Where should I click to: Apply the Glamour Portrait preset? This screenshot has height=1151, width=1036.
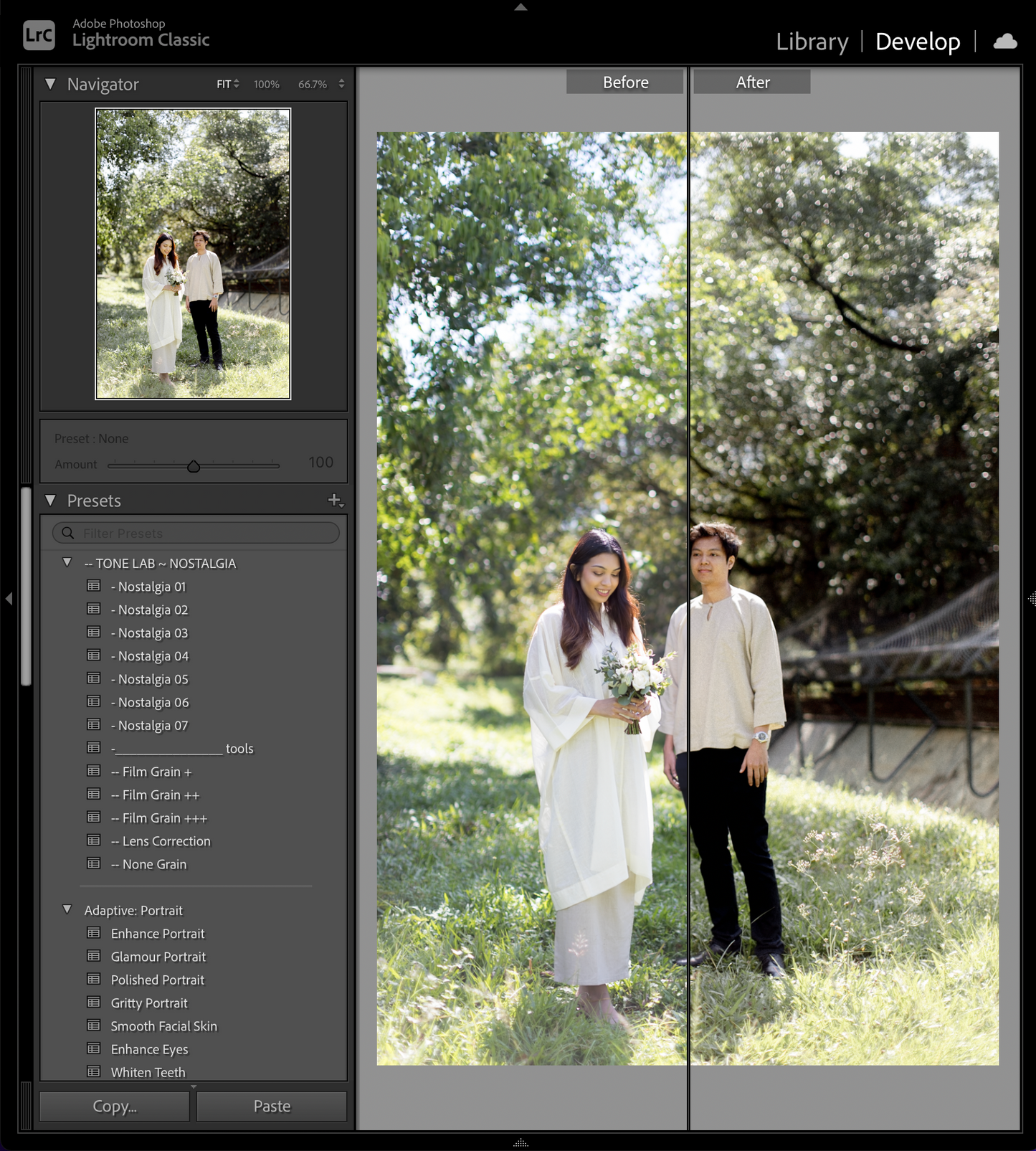coord(158,957)
